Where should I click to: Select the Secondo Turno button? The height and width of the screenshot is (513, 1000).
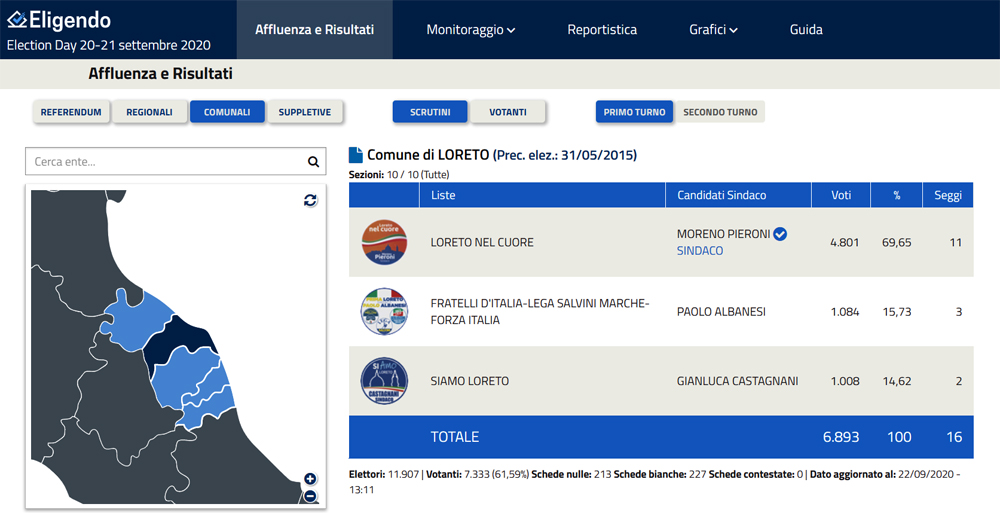pyautogui.click(x=720, y=112)
